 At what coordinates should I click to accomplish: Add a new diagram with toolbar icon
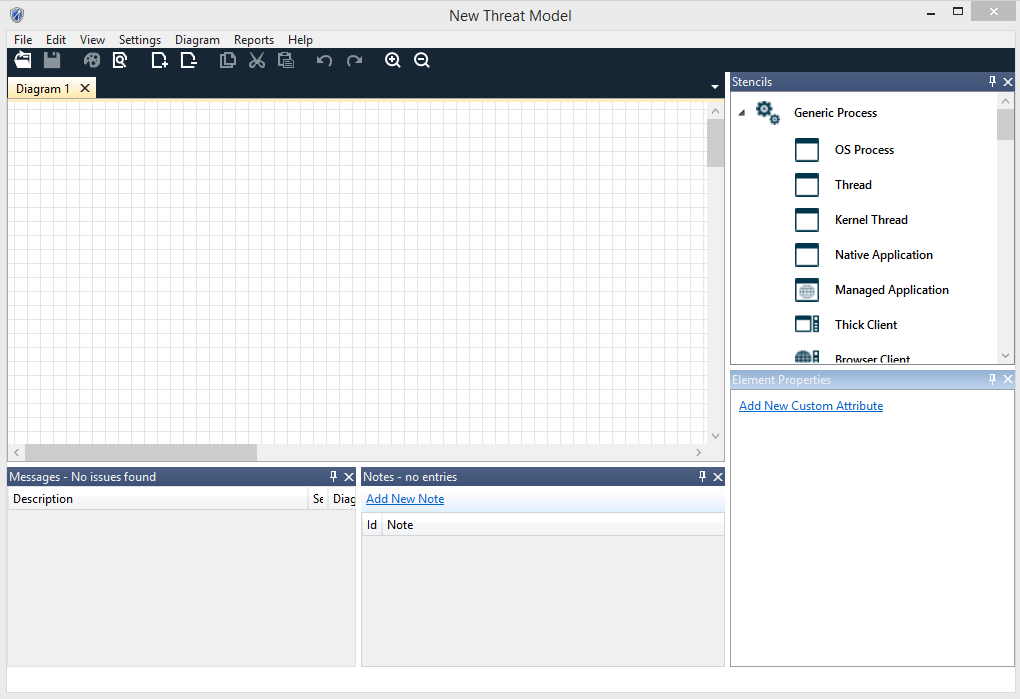[x=159, y=61]
